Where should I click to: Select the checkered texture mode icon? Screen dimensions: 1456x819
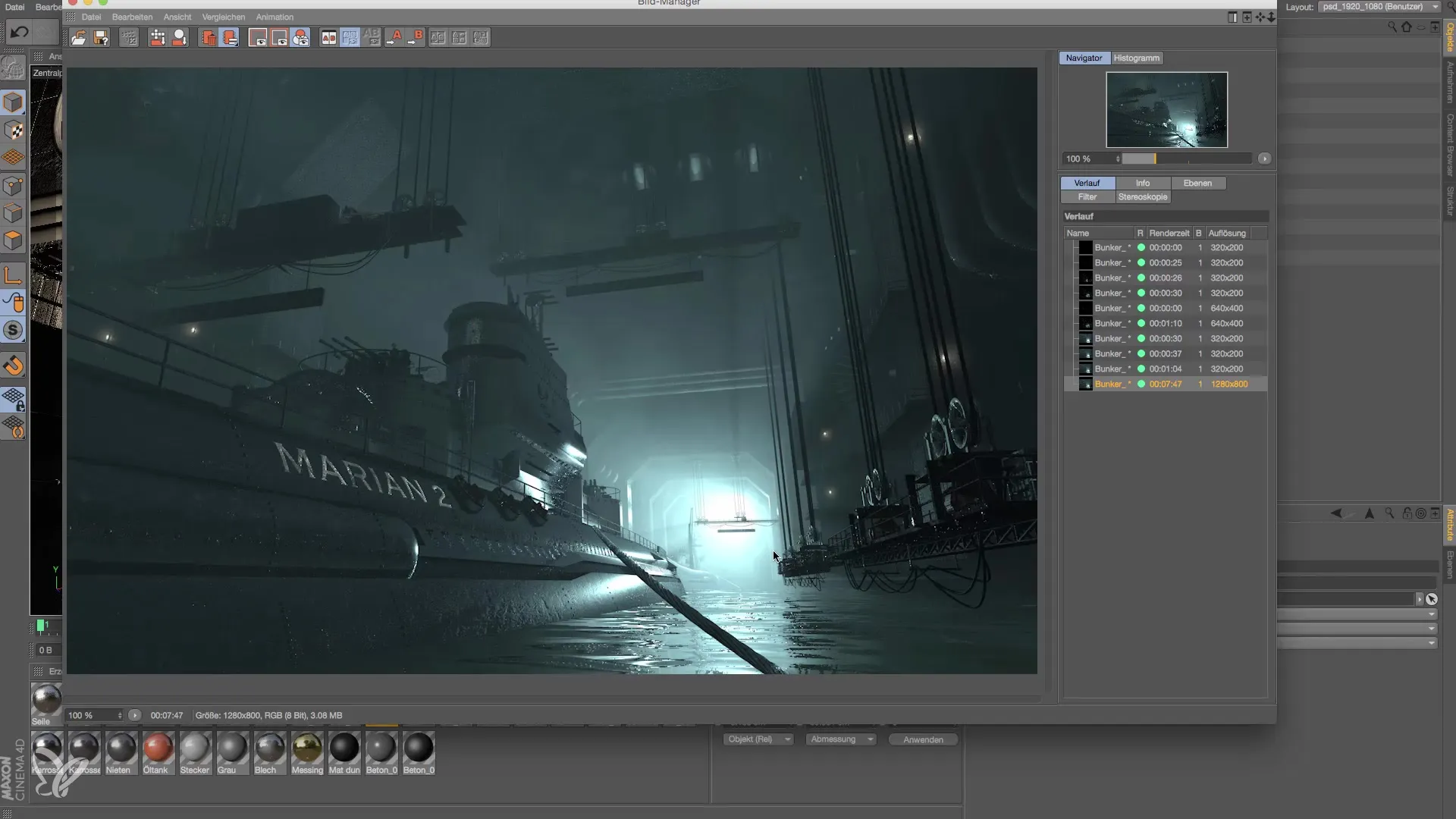13,130
